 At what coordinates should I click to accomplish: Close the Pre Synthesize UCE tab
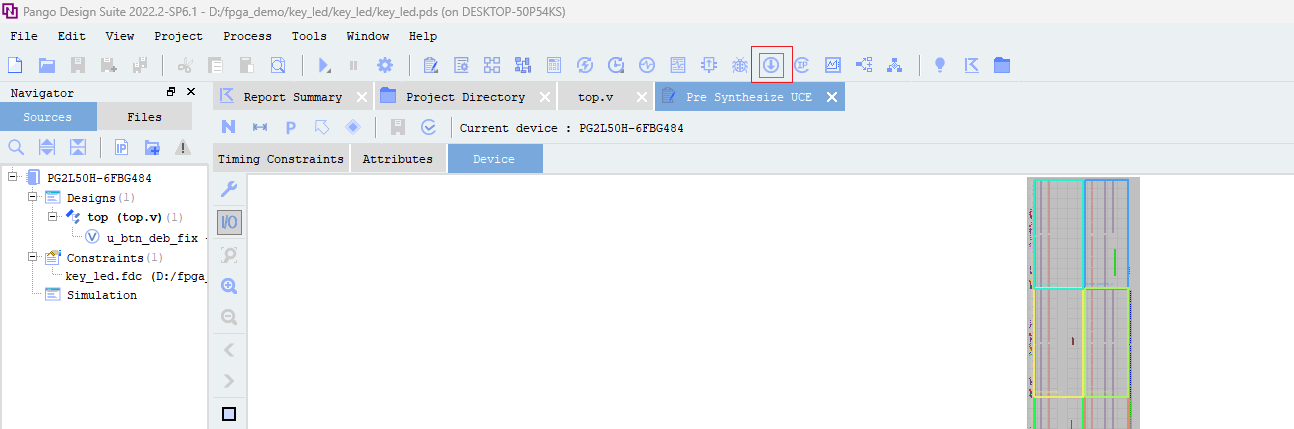pos(832,97)
